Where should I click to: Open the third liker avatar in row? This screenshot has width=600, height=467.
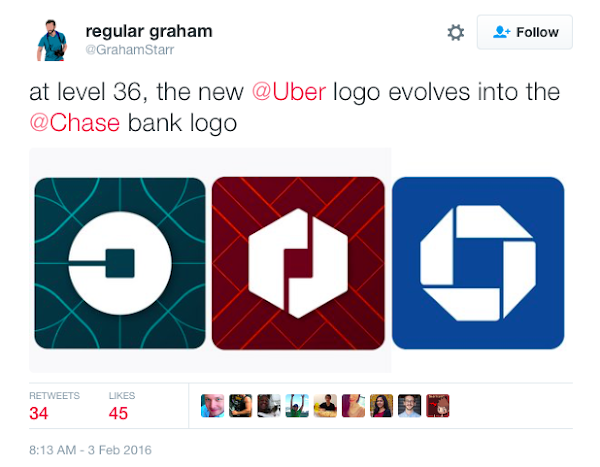coord(269,406)
